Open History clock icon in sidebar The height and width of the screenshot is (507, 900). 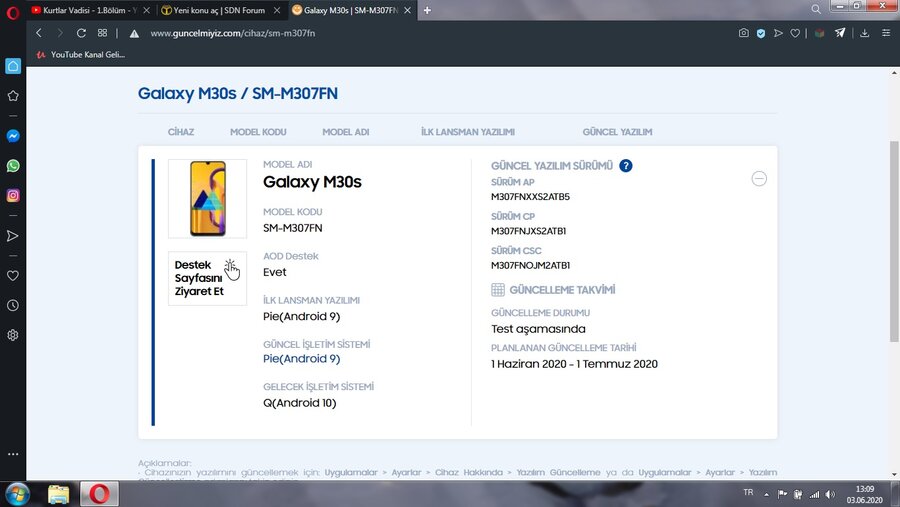(13, 305)
